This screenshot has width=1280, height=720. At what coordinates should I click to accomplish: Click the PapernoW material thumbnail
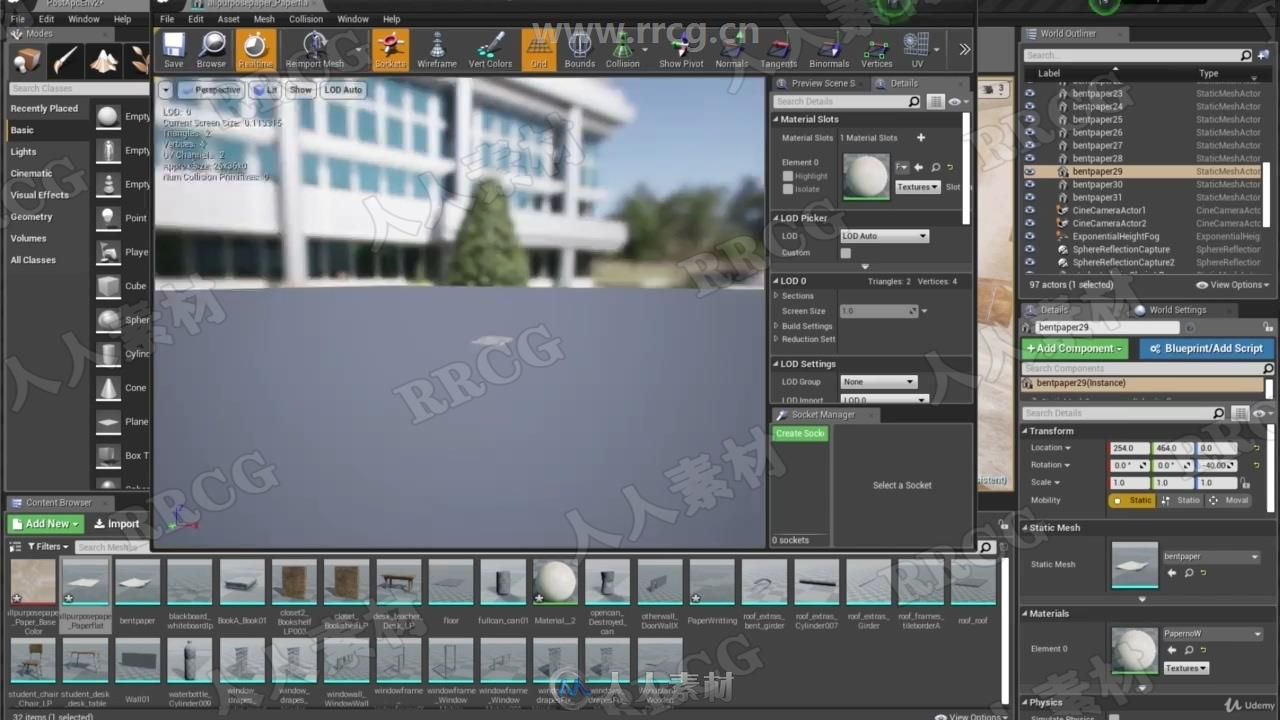click(x=1134, y=649)
